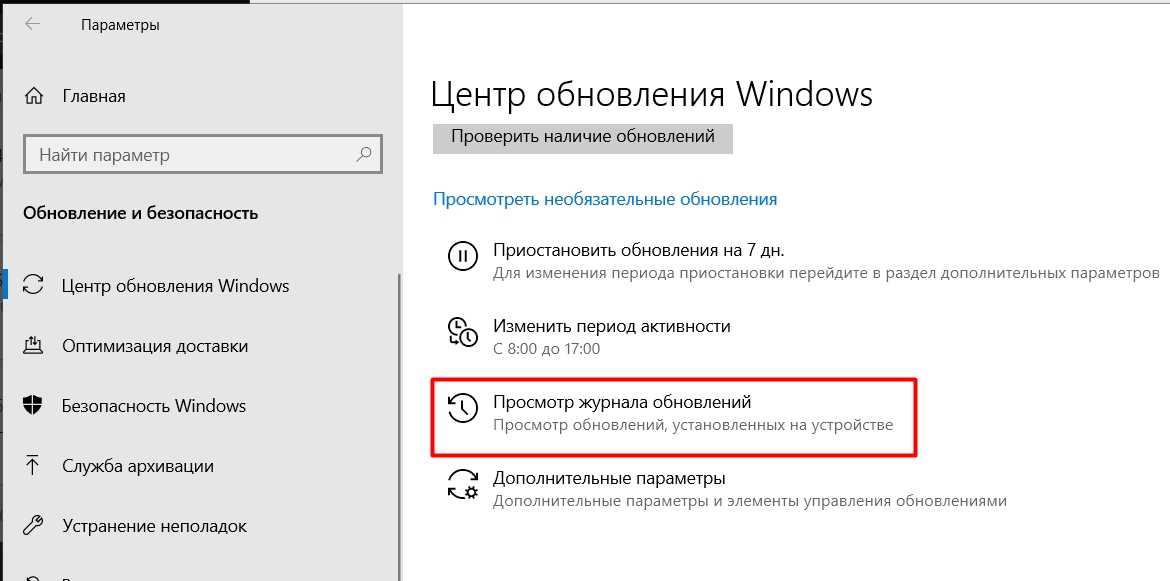Click the pause icon for Приостановить обновления
1170x581 pixels.
click(x=462, y=257)
